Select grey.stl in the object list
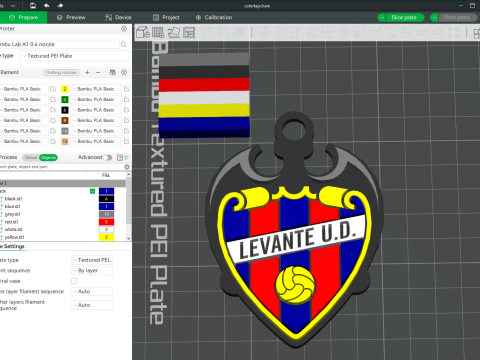The width and height of the screenshot is (480, 360). coord(12,214)
